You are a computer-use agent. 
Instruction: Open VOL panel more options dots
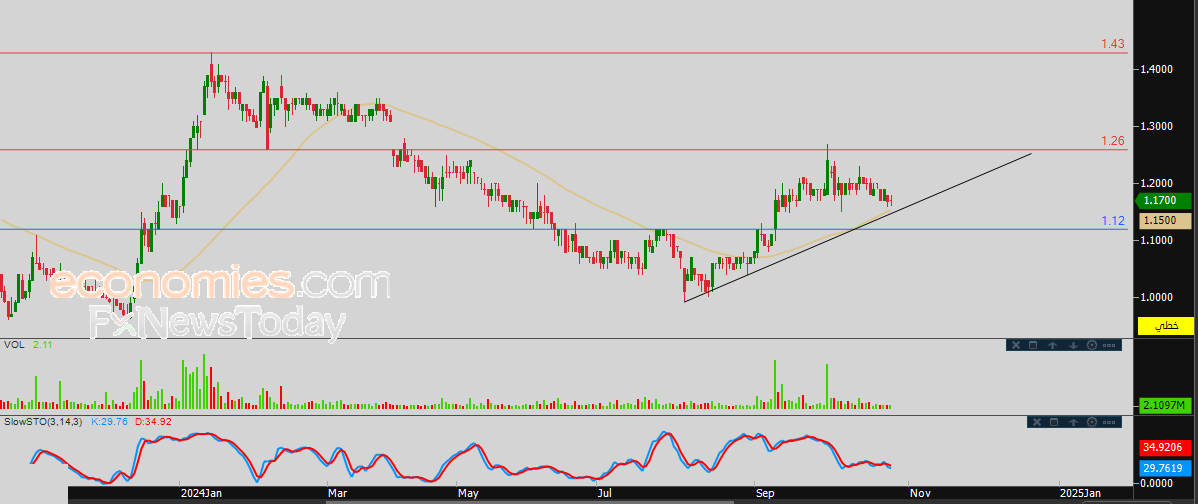tap(1109, 345)
